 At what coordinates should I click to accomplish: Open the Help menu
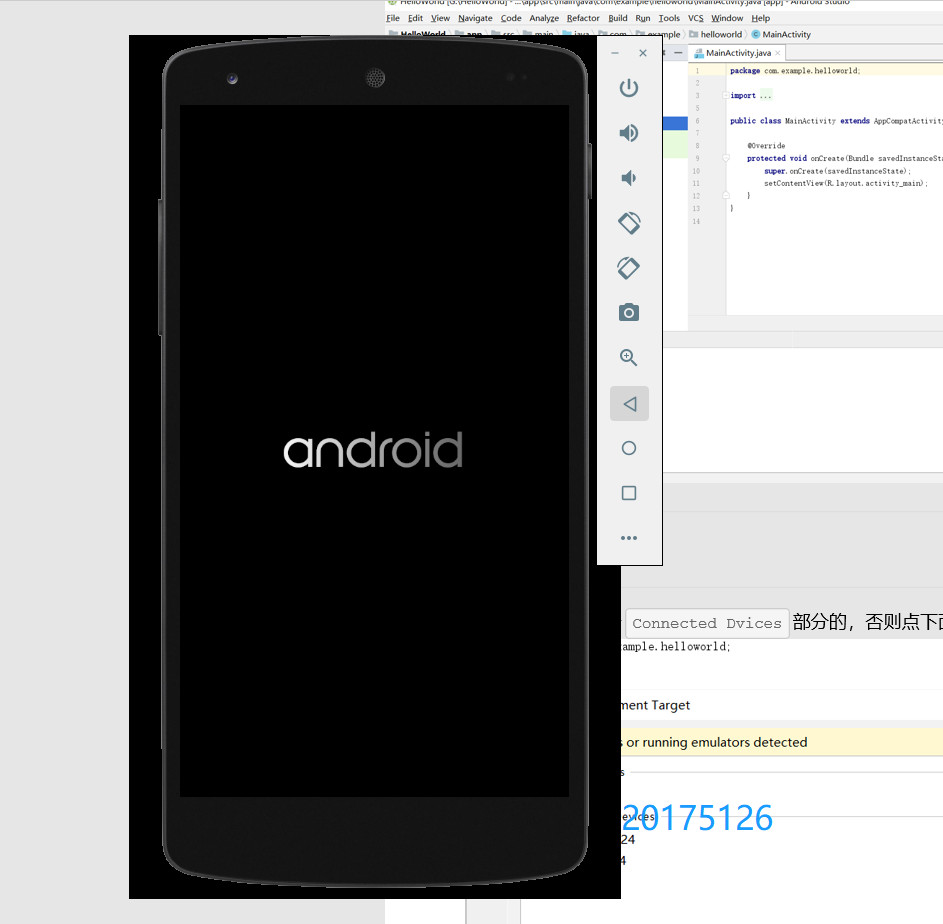coord(761,18)
